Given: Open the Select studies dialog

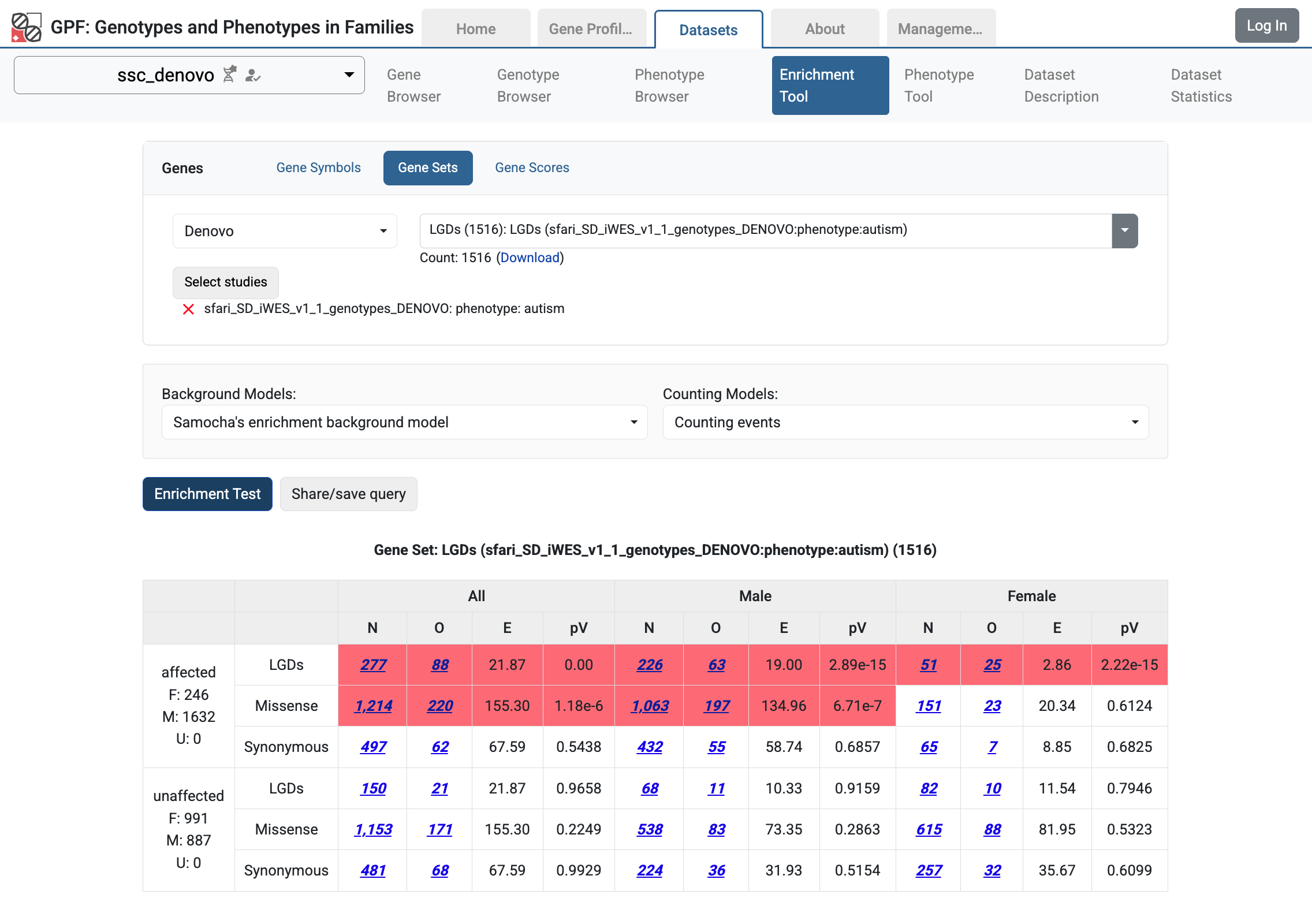Looking at the screenshot, I should point(225,282).
